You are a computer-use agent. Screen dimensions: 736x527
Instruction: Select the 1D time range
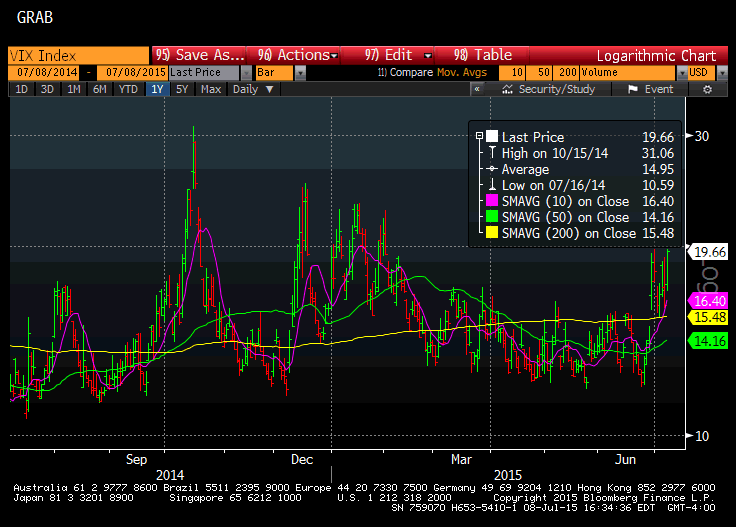pos(22,89)
